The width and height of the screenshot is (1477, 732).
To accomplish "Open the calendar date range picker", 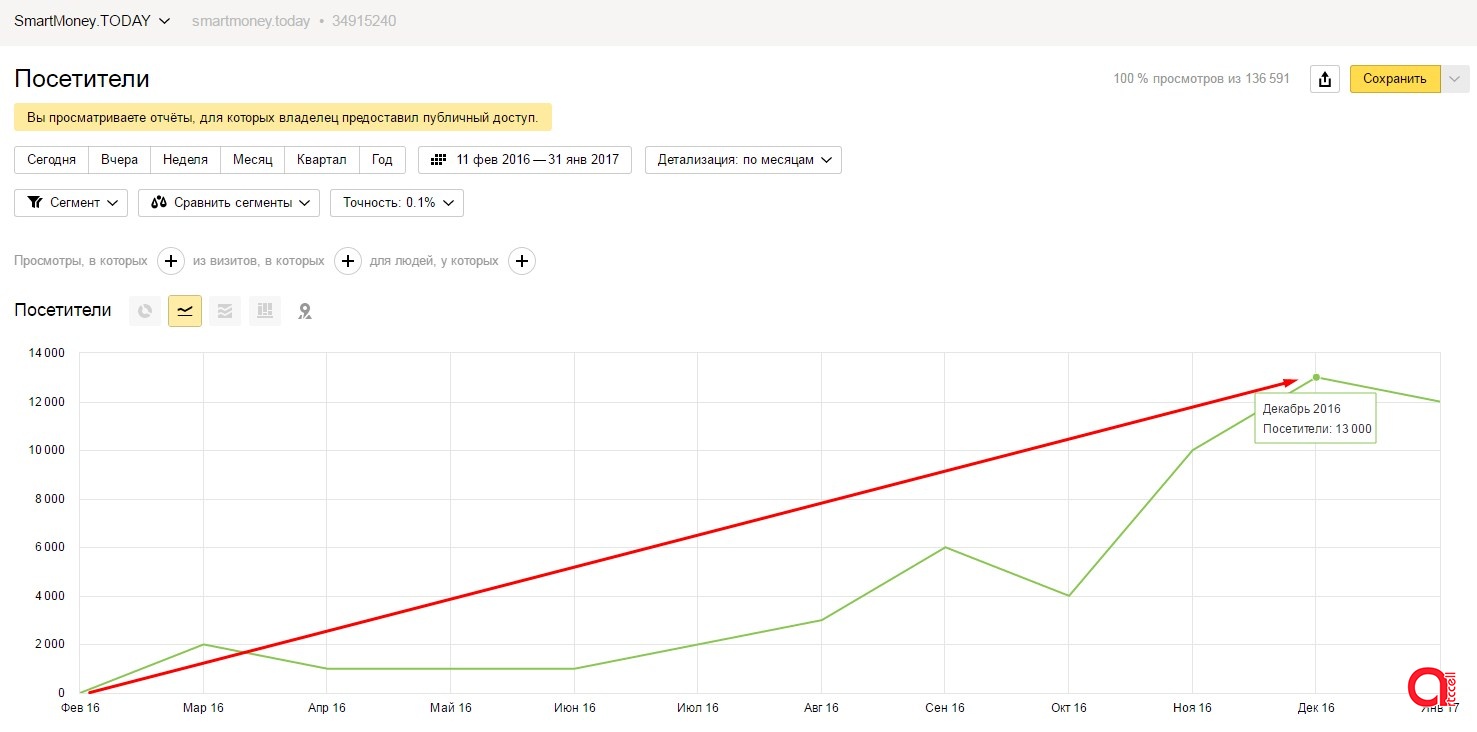I will click(x=525, y=160).
